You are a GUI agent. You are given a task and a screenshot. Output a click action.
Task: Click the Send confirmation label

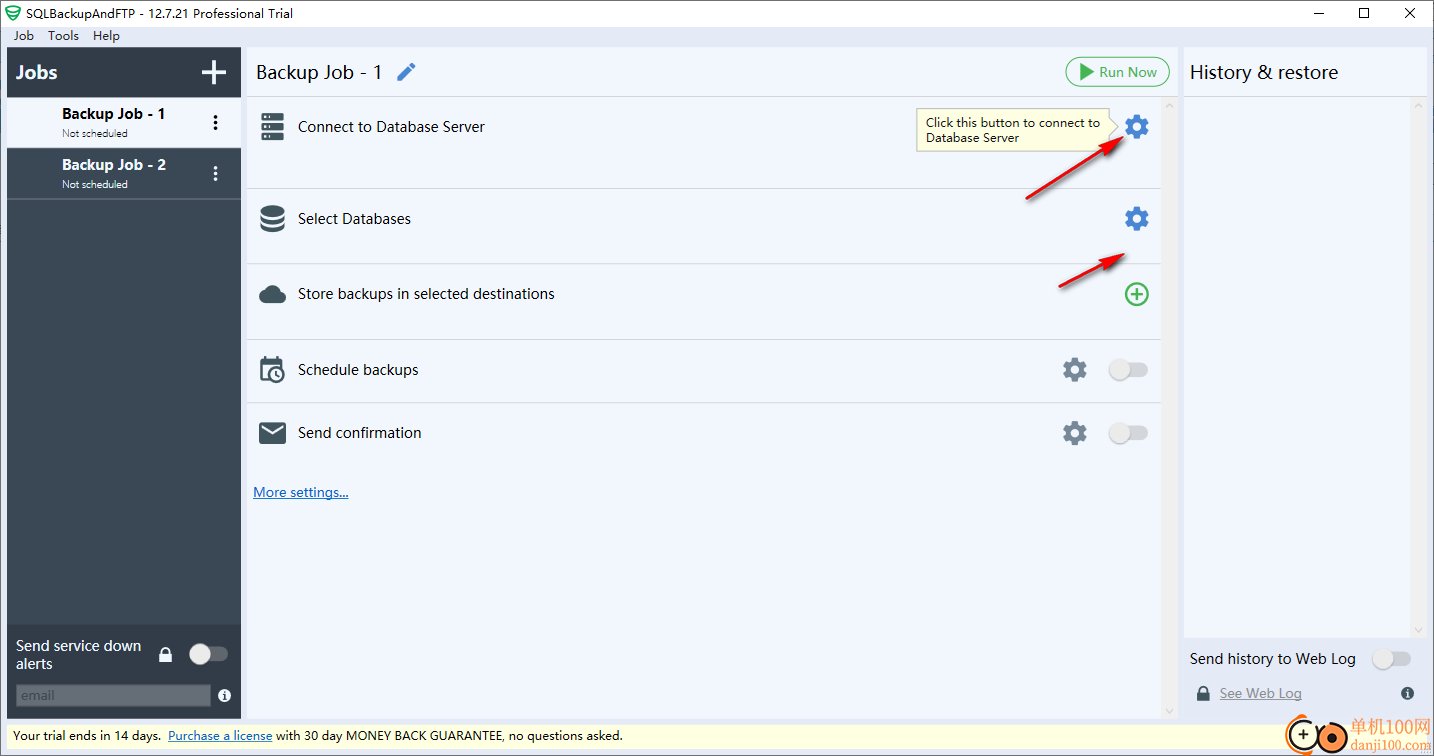click(x=359, y=433)
